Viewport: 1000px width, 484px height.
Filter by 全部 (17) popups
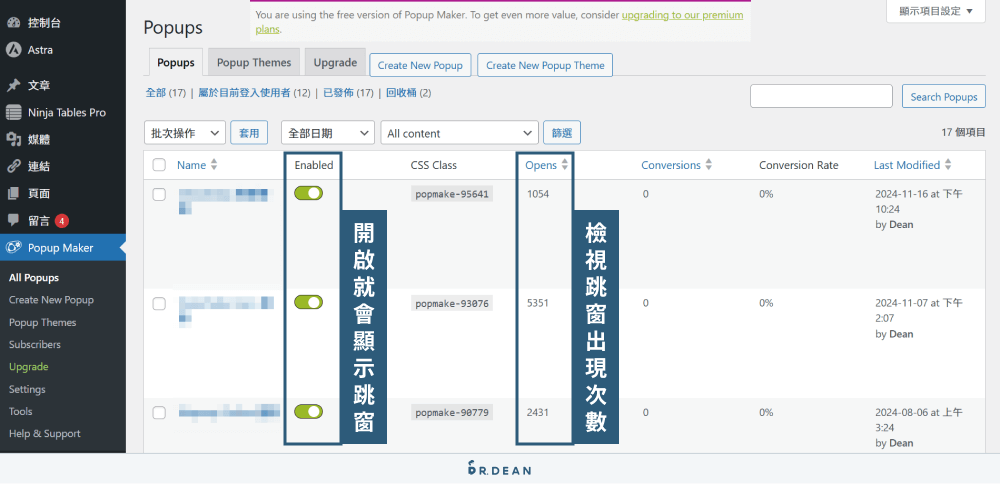pos(165,93)
